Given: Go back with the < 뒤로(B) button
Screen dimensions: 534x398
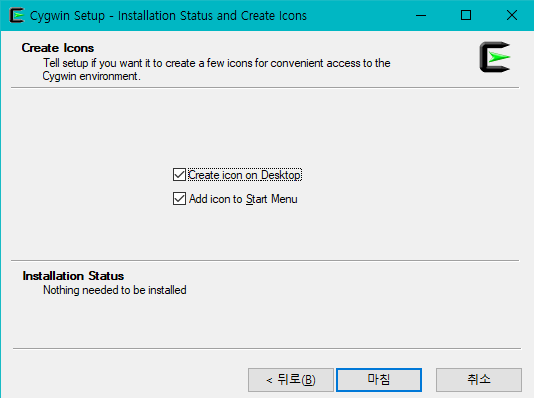Looking at the screenshot, I should [x=291, y=380].
